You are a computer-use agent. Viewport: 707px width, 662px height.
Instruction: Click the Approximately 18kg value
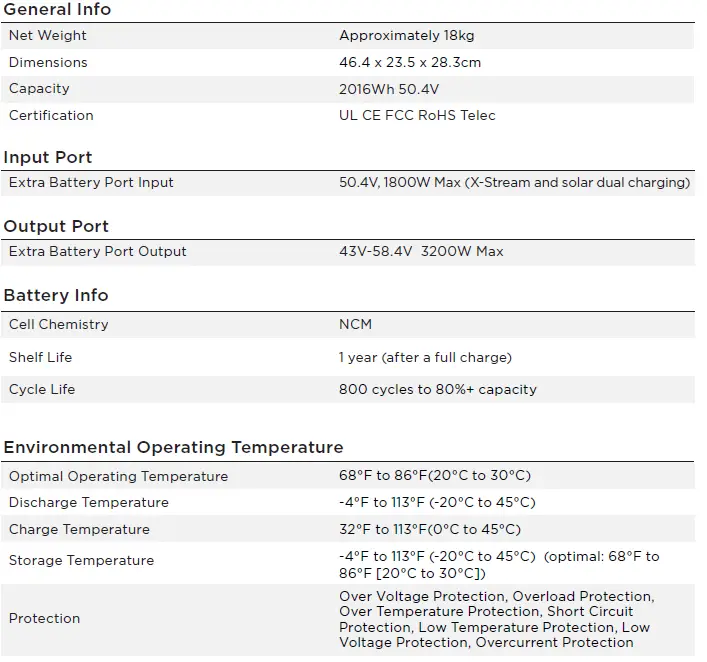406,35
